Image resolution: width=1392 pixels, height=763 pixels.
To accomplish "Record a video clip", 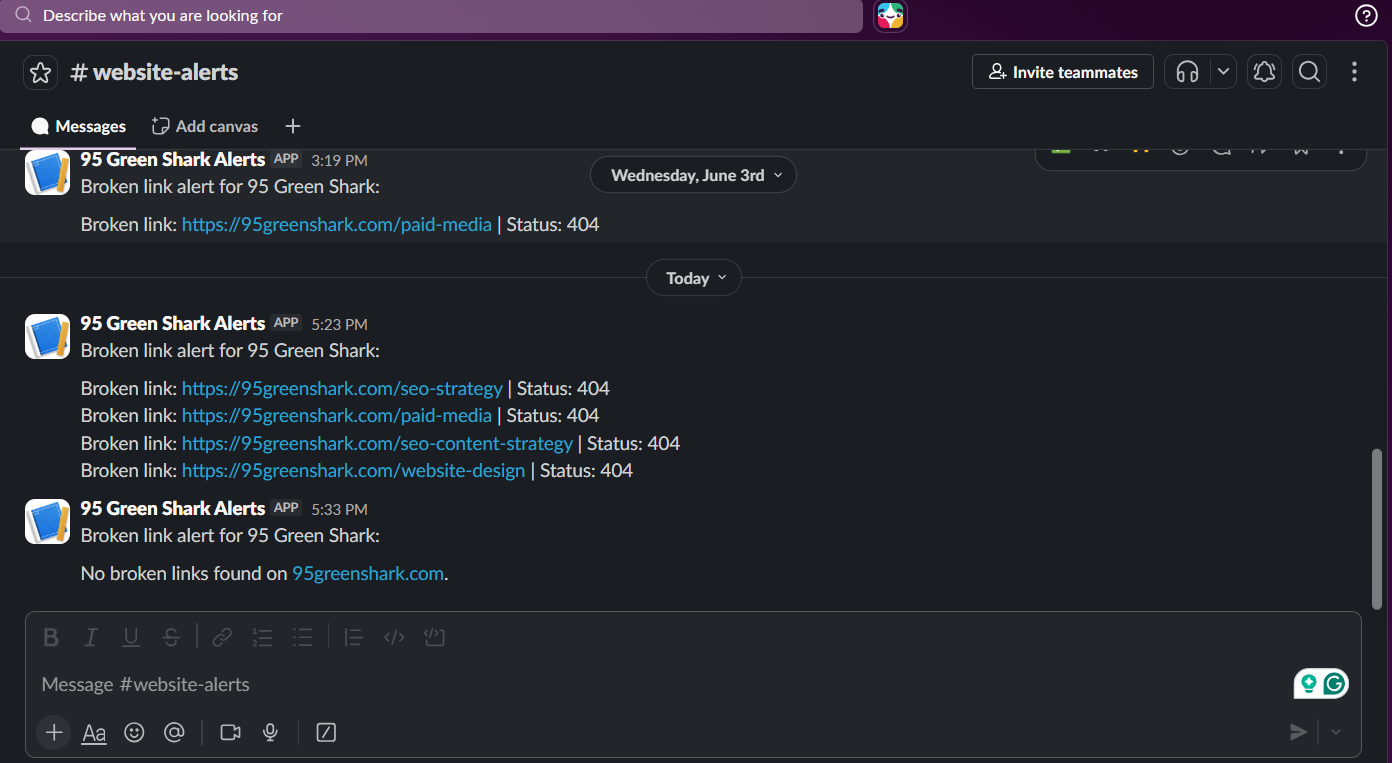I will pyautogui.click(x=230, y=733).
